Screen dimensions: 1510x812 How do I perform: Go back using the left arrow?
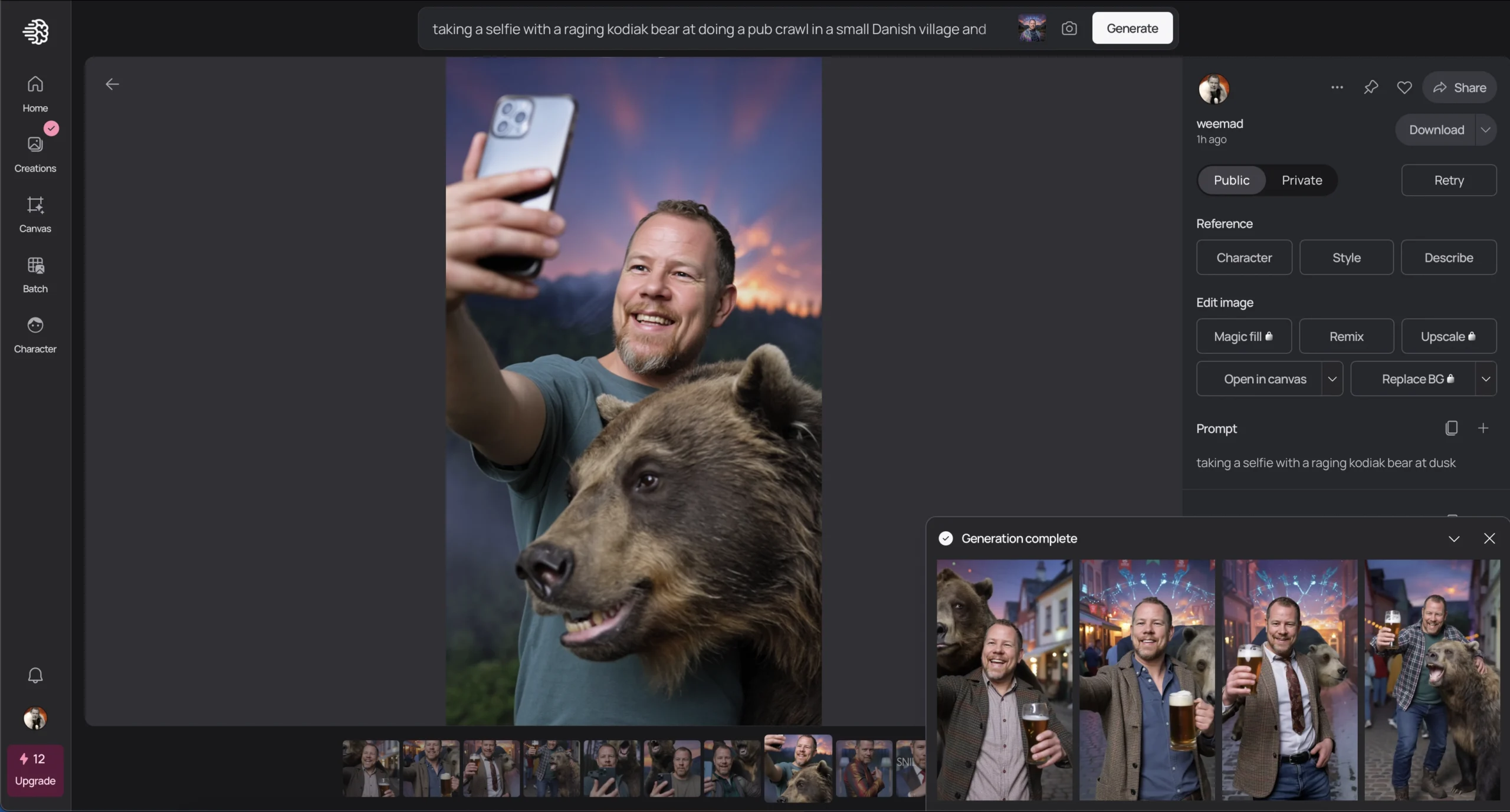[x=112, y=84]
